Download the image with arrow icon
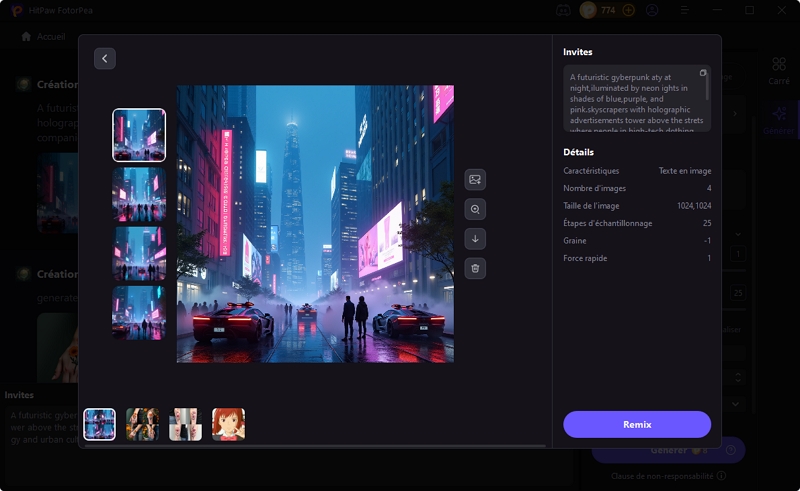Screen dimensions: 800x491 tap(475, 238)
